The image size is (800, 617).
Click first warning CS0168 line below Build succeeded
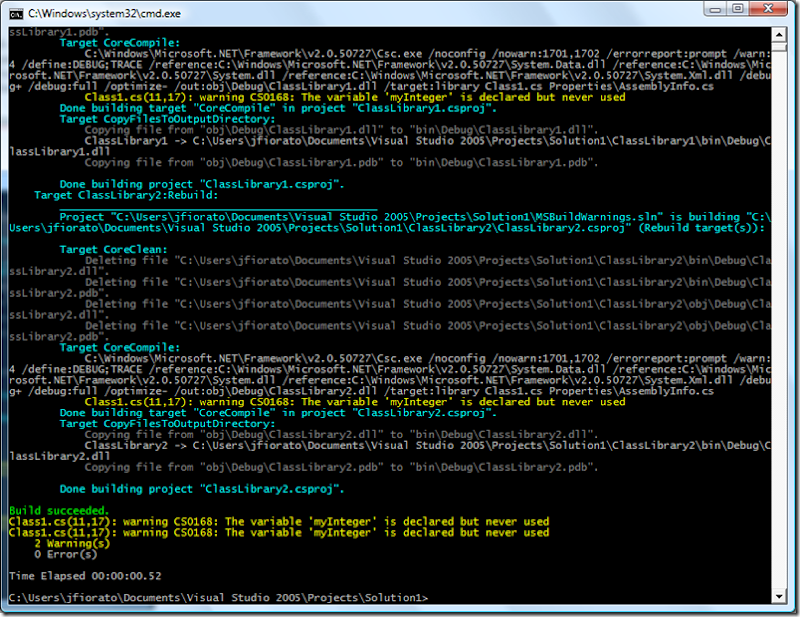278,521
